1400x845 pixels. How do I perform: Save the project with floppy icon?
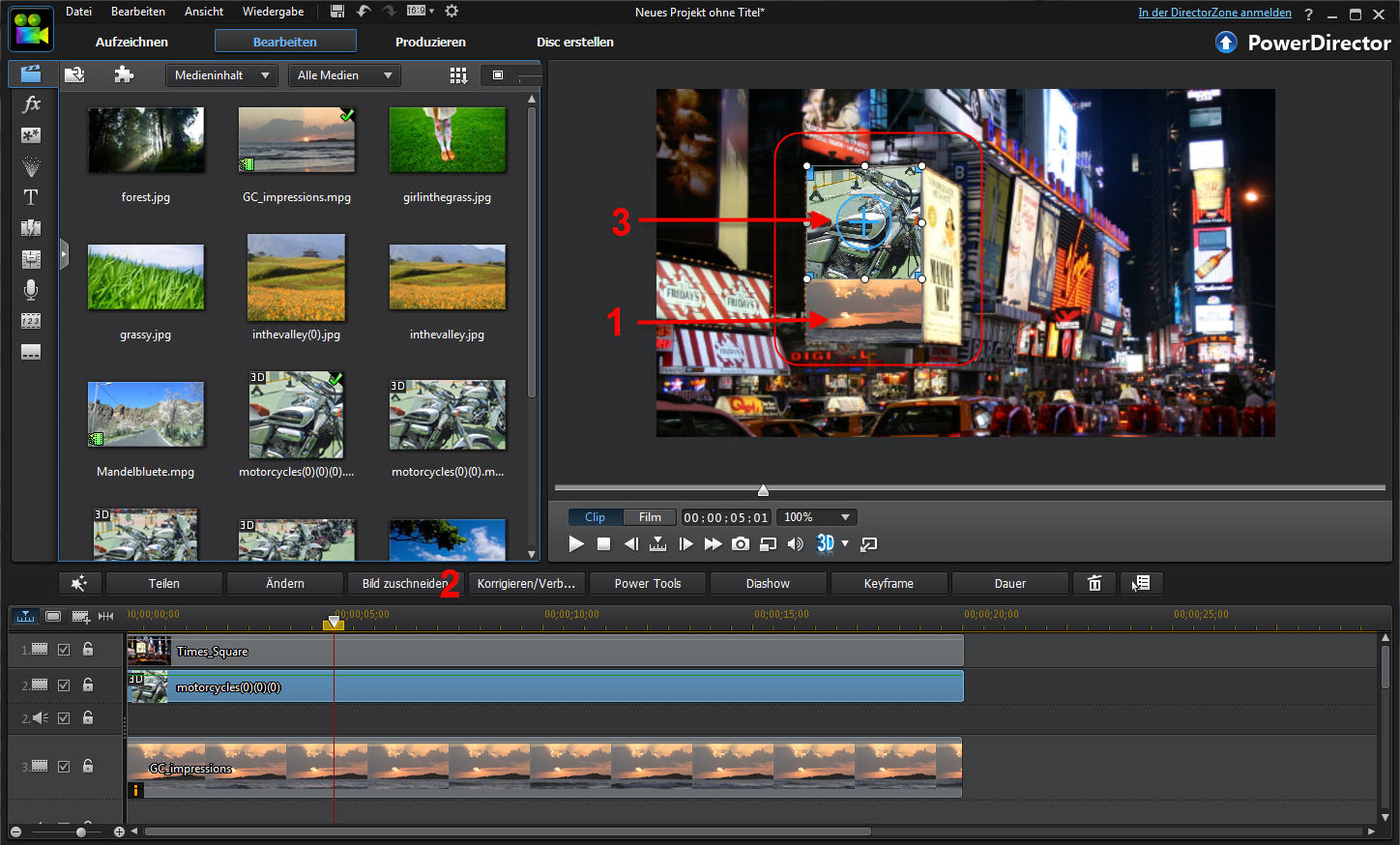[x=337, y=12]
